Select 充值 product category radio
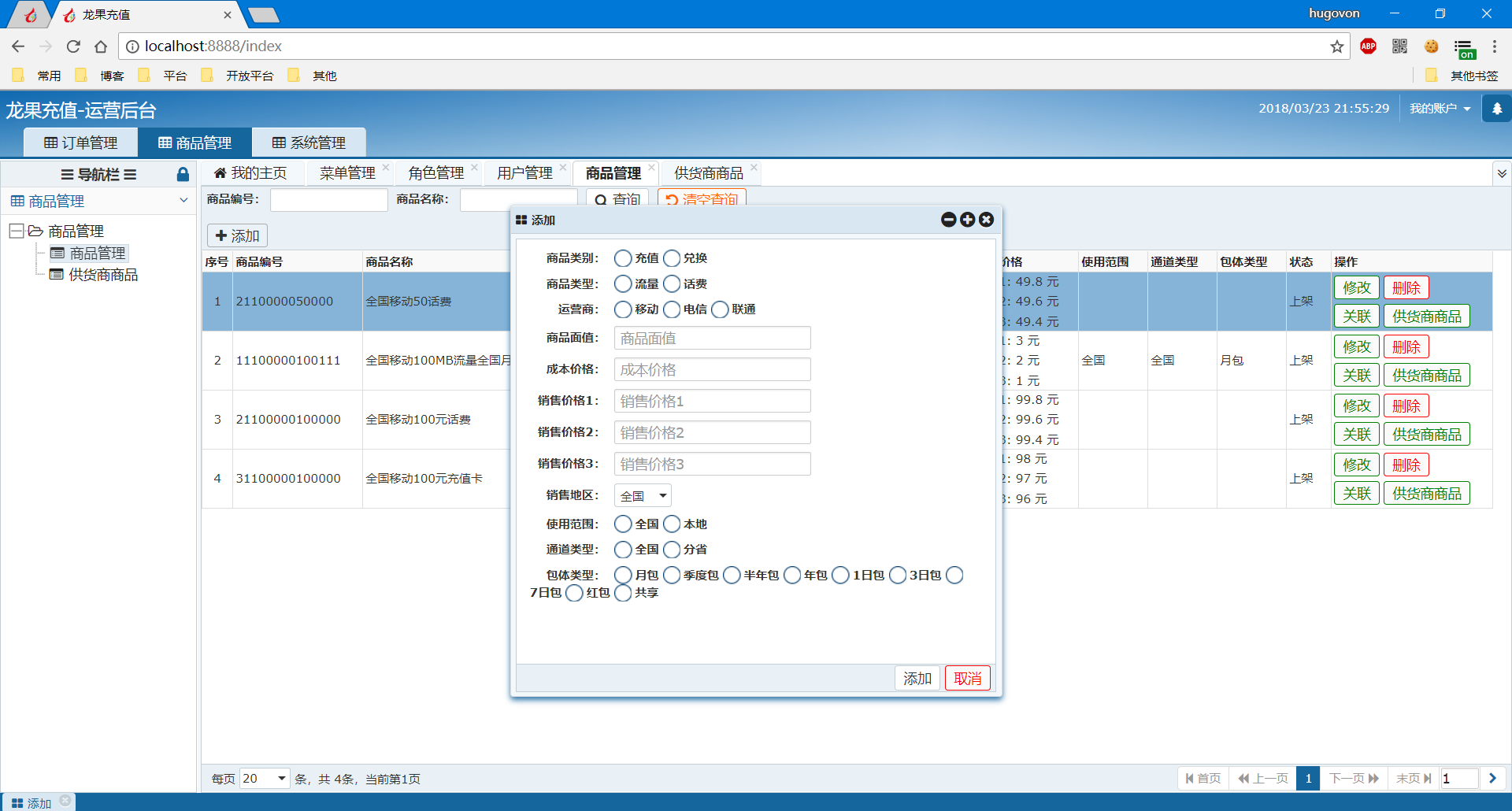Image resolution: width=1512 pixels, height=811 pixels. coord(623,258)
